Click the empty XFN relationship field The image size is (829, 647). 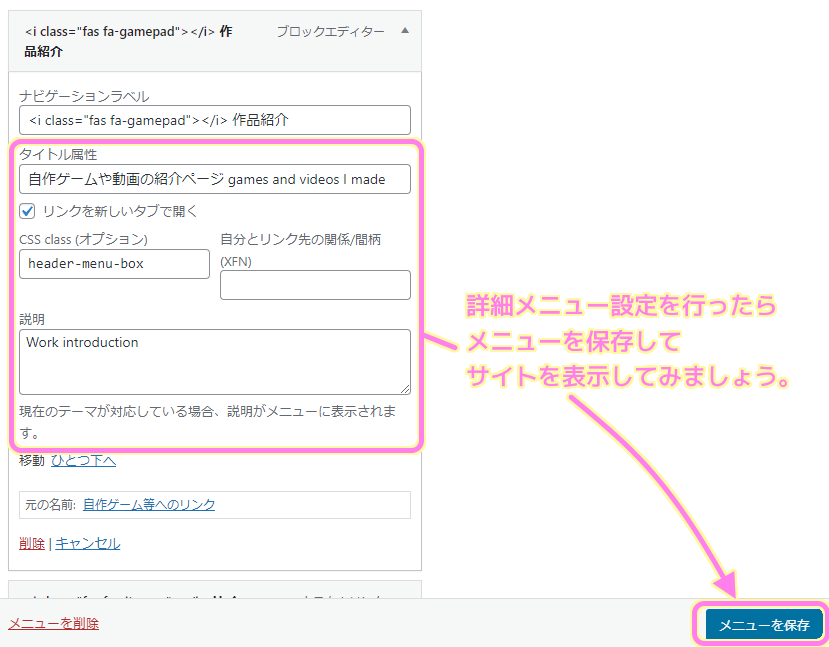[315, 285]
